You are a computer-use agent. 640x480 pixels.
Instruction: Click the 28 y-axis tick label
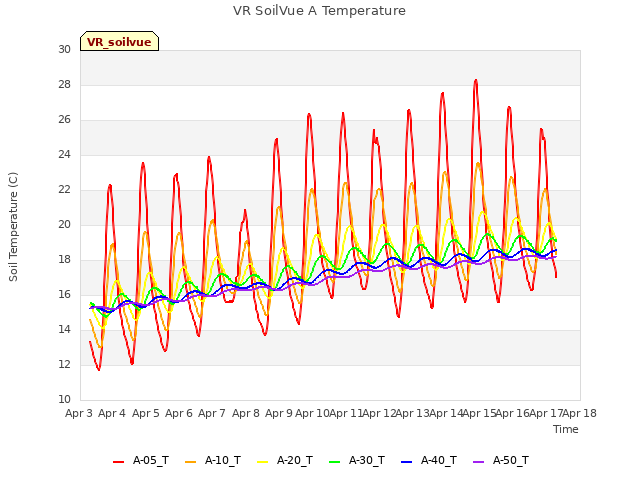(64, 84)
